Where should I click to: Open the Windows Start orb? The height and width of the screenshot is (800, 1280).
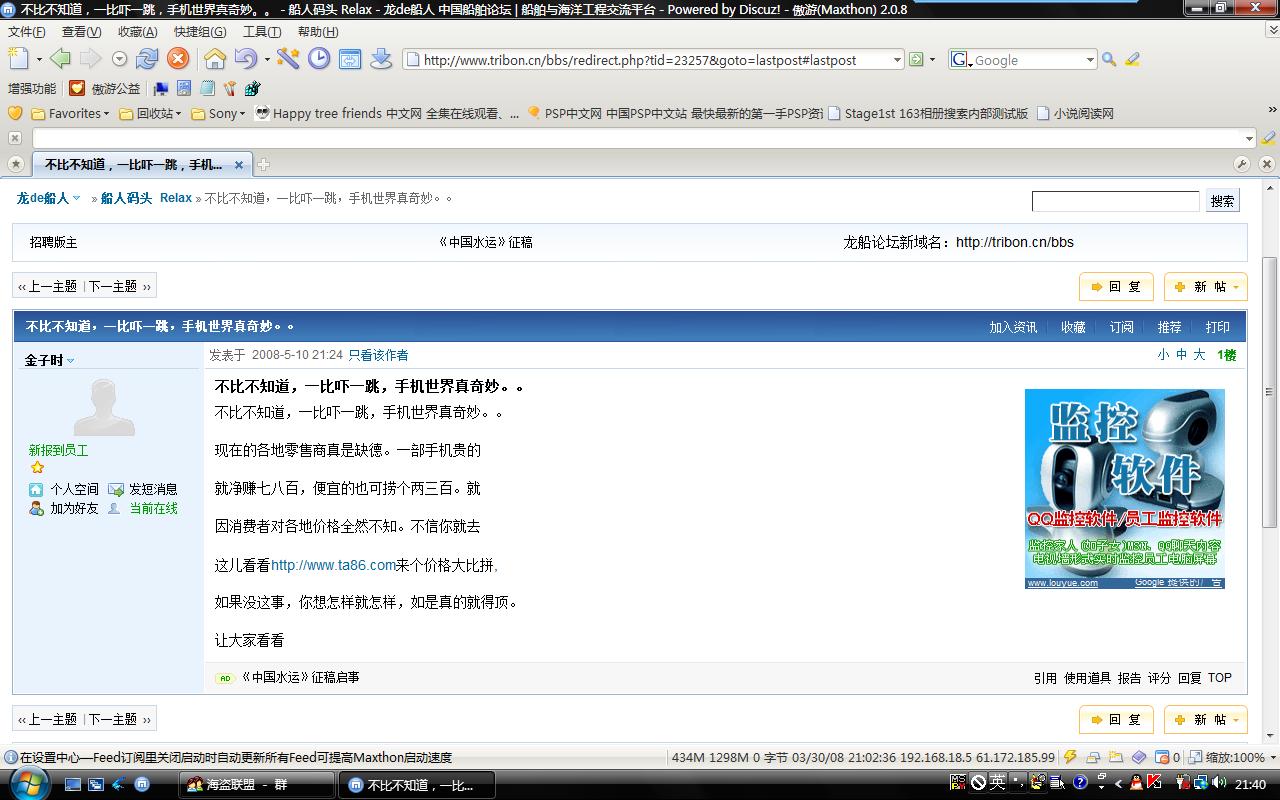point(27,783)
